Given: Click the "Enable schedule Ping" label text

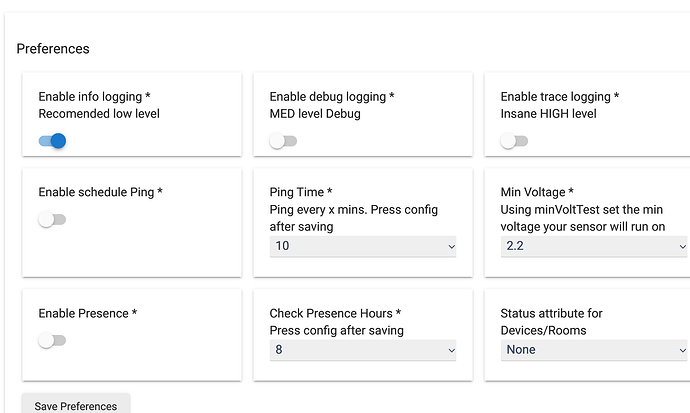Looking at the screenshot, I should [x=100, y=192].
